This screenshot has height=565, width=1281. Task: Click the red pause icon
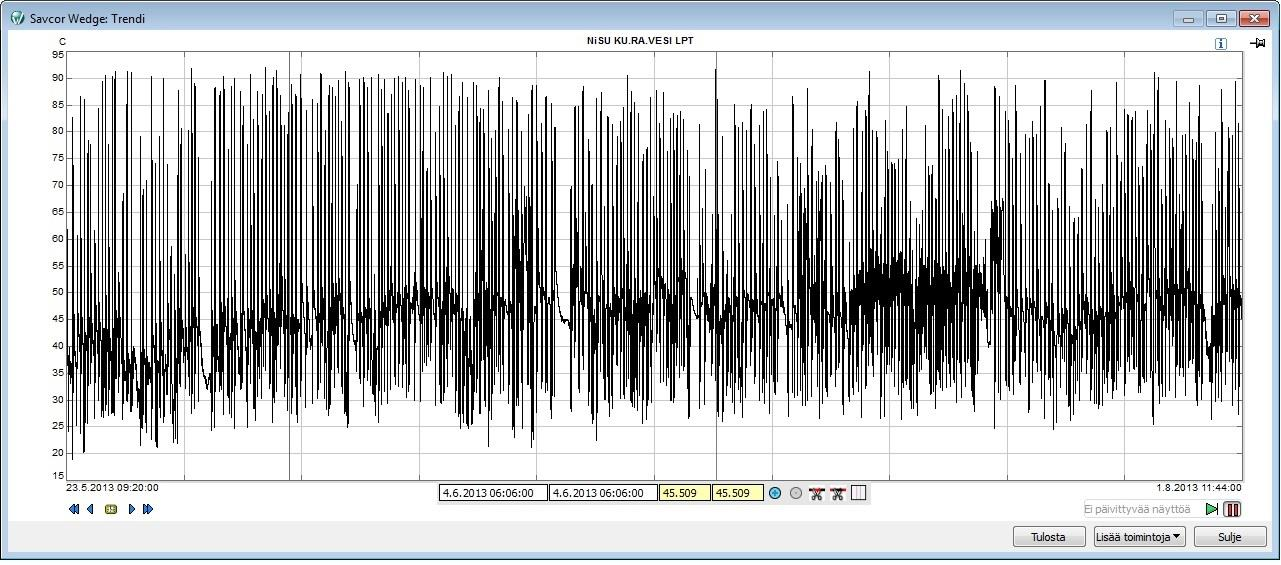pos(1232,509)
